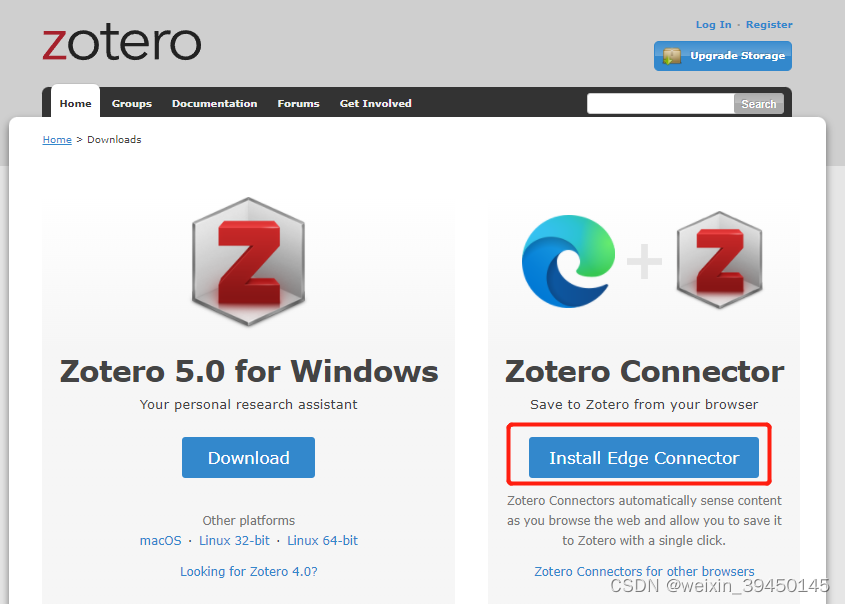Click the large Zotero Z icon above Windows heading
845x604 pixels.
pyautogui.click(x=248, y=261)
